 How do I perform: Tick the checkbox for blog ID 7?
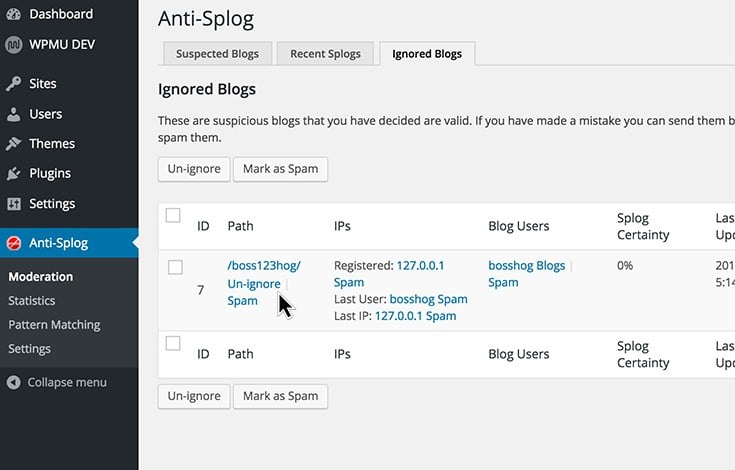click(x=175, y=267)
